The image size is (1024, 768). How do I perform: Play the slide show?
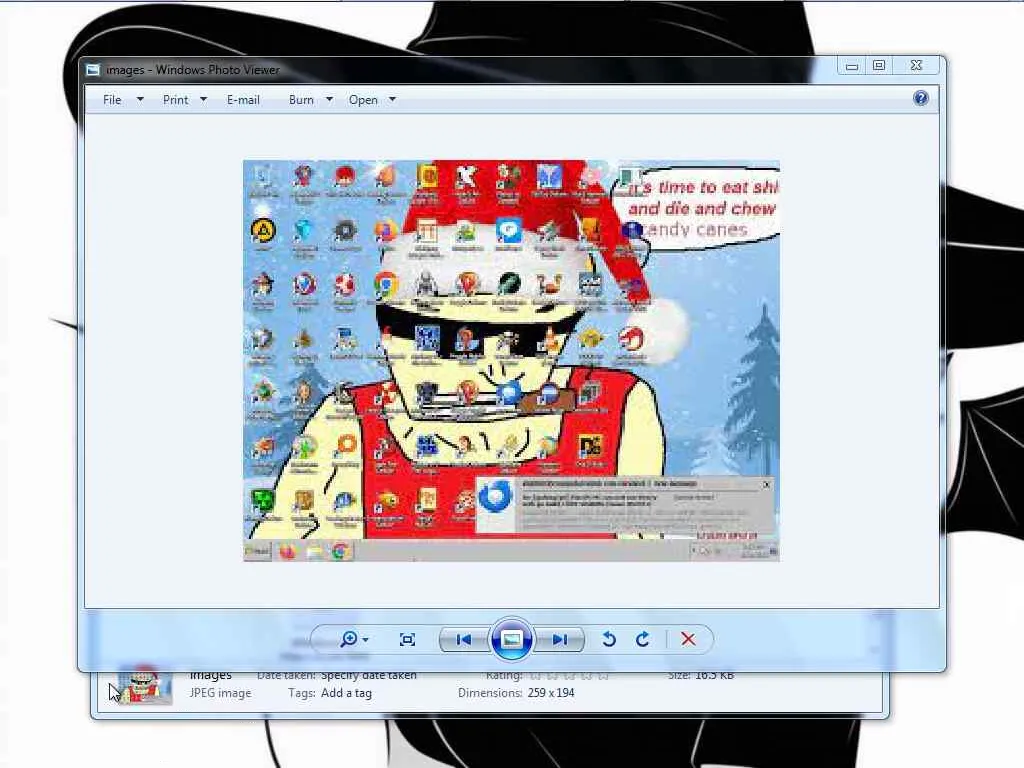pos(511,639)
